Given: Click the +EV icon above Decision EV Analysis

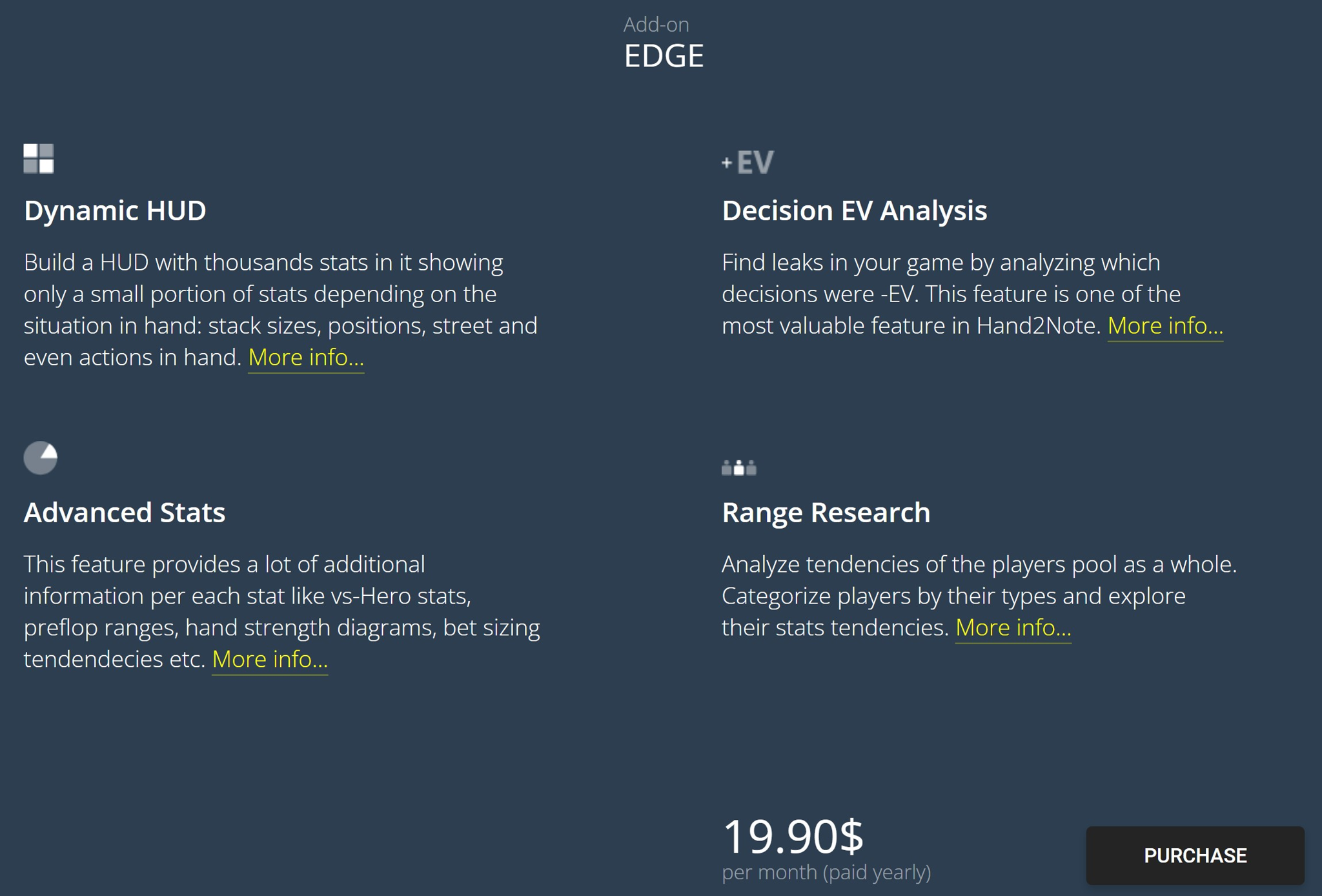Looking at the screenshot, I should tap(747, 162).
